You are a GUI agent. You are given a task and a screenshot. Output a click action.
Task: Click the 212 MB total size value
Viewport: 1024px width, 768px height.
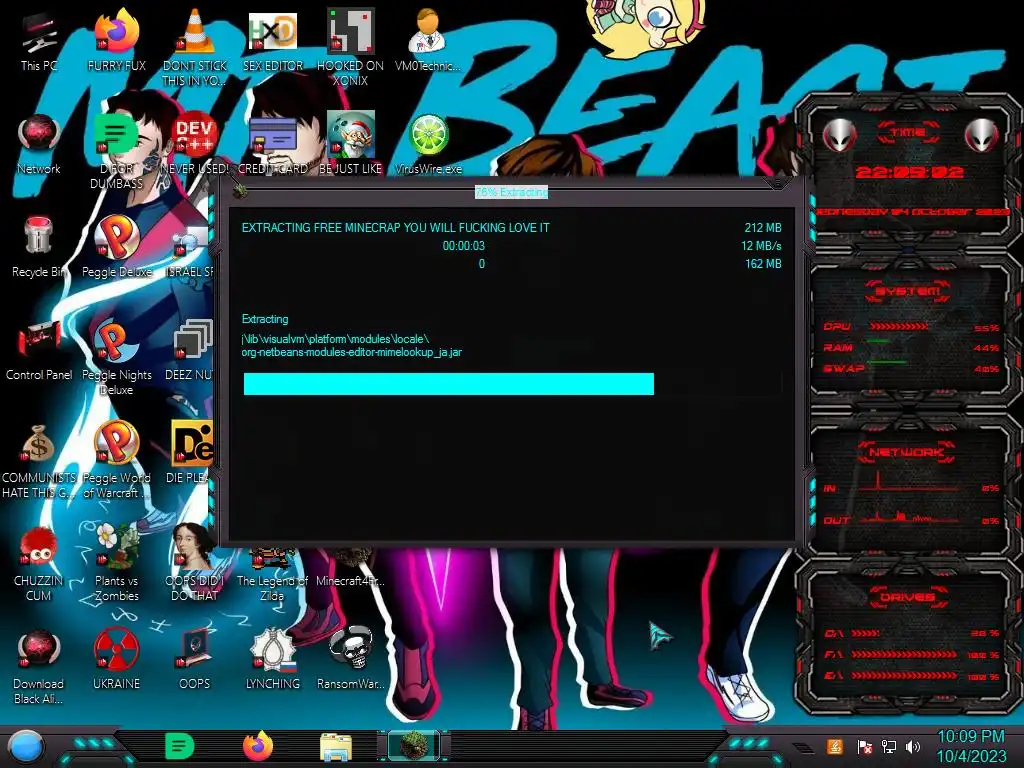click(763, 228)
